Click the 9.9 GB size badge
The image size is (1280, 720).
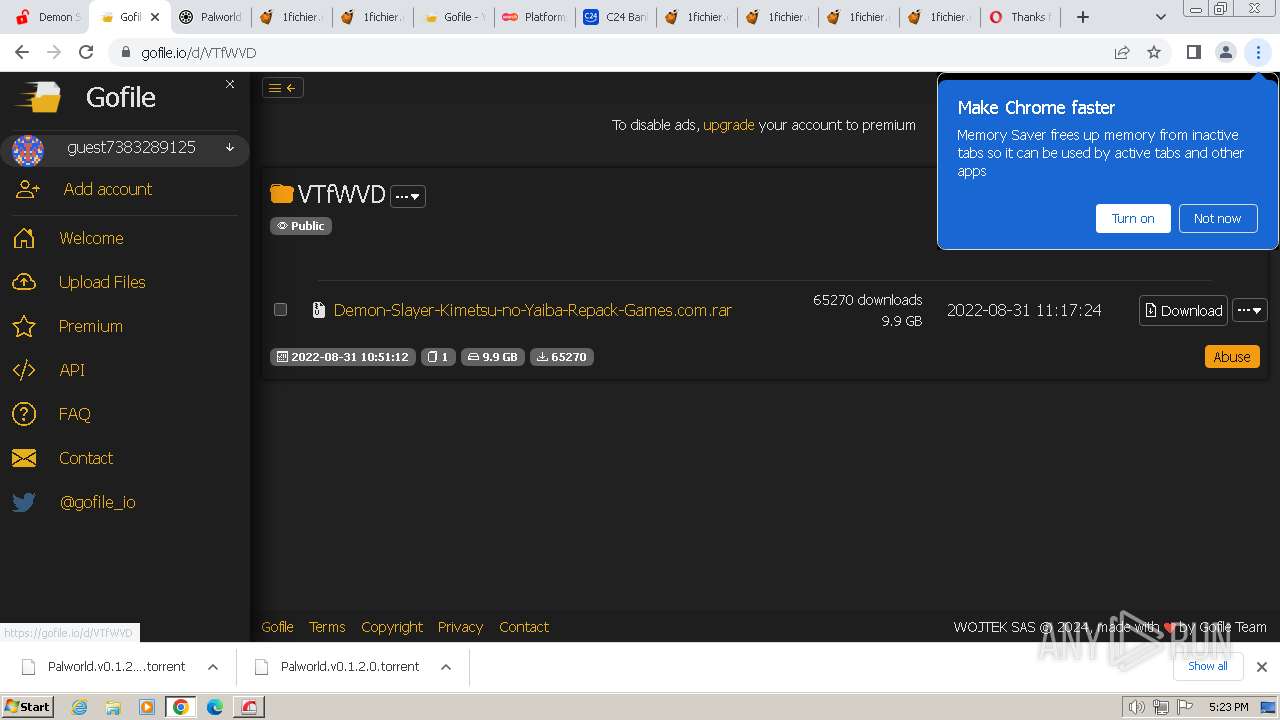[493, 357]
